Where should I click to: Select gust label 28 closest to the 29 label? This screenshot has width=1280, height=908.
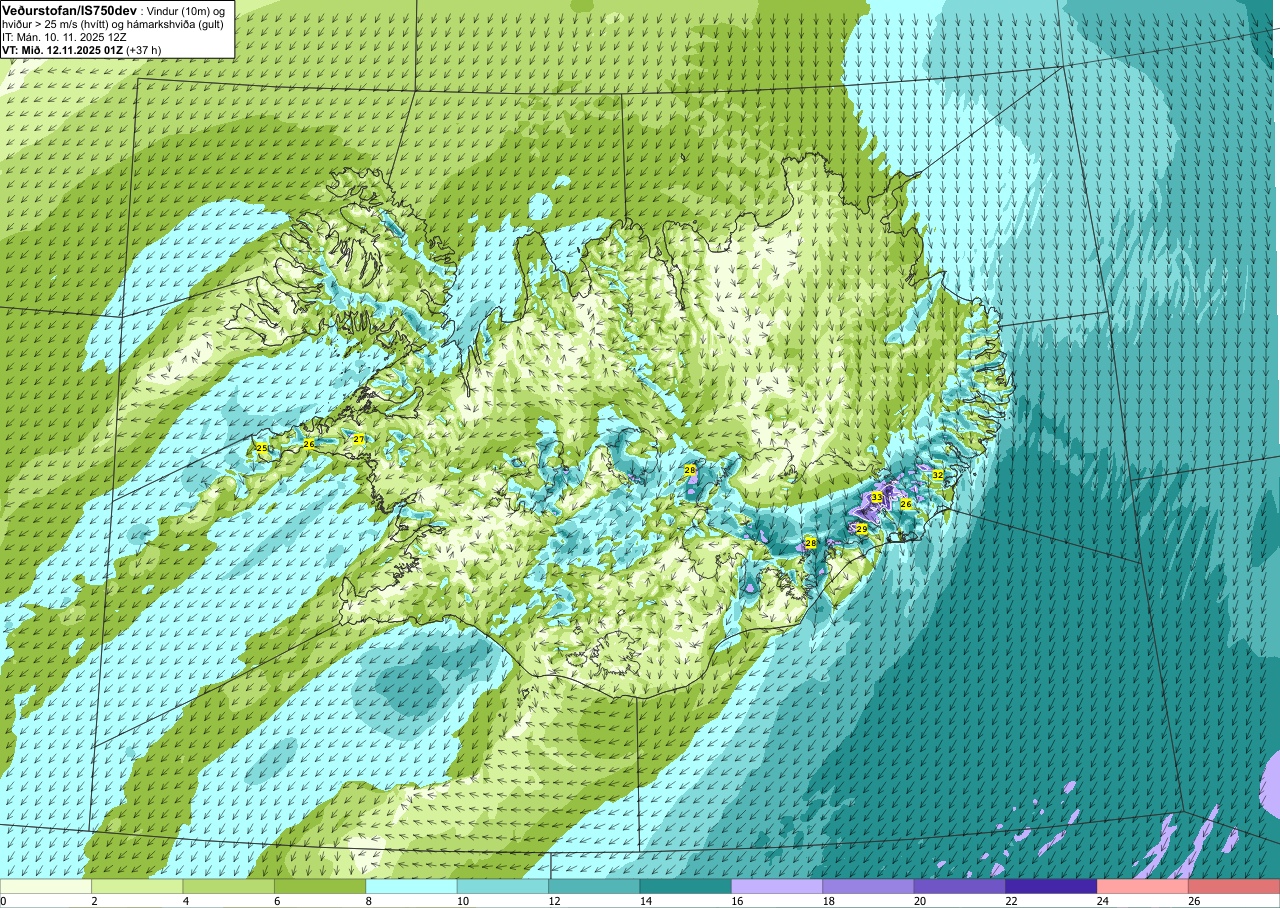point(811,543)
